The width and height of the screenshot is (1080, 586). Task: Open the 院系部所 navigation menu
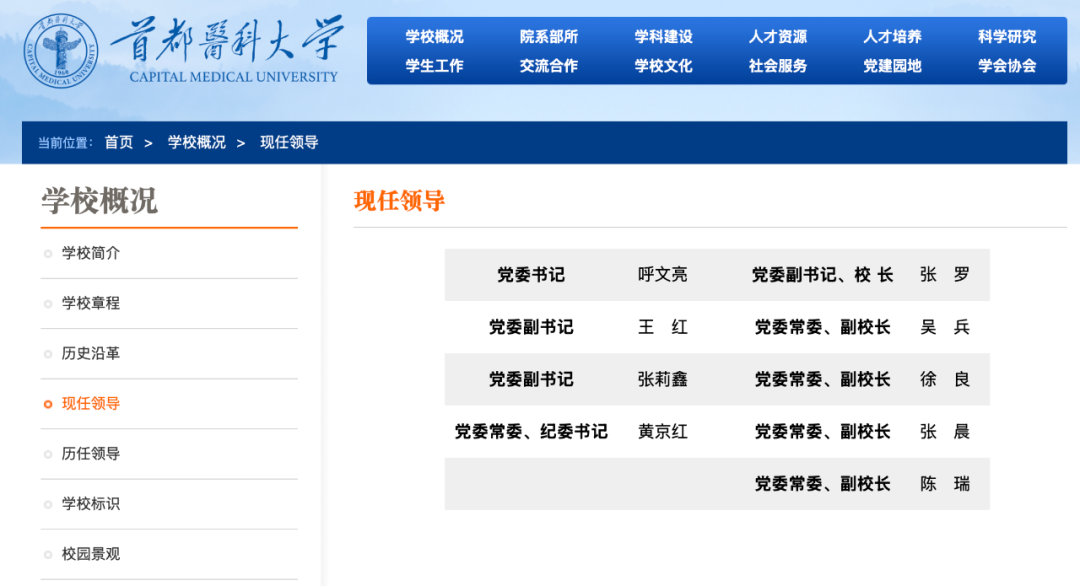548,36
